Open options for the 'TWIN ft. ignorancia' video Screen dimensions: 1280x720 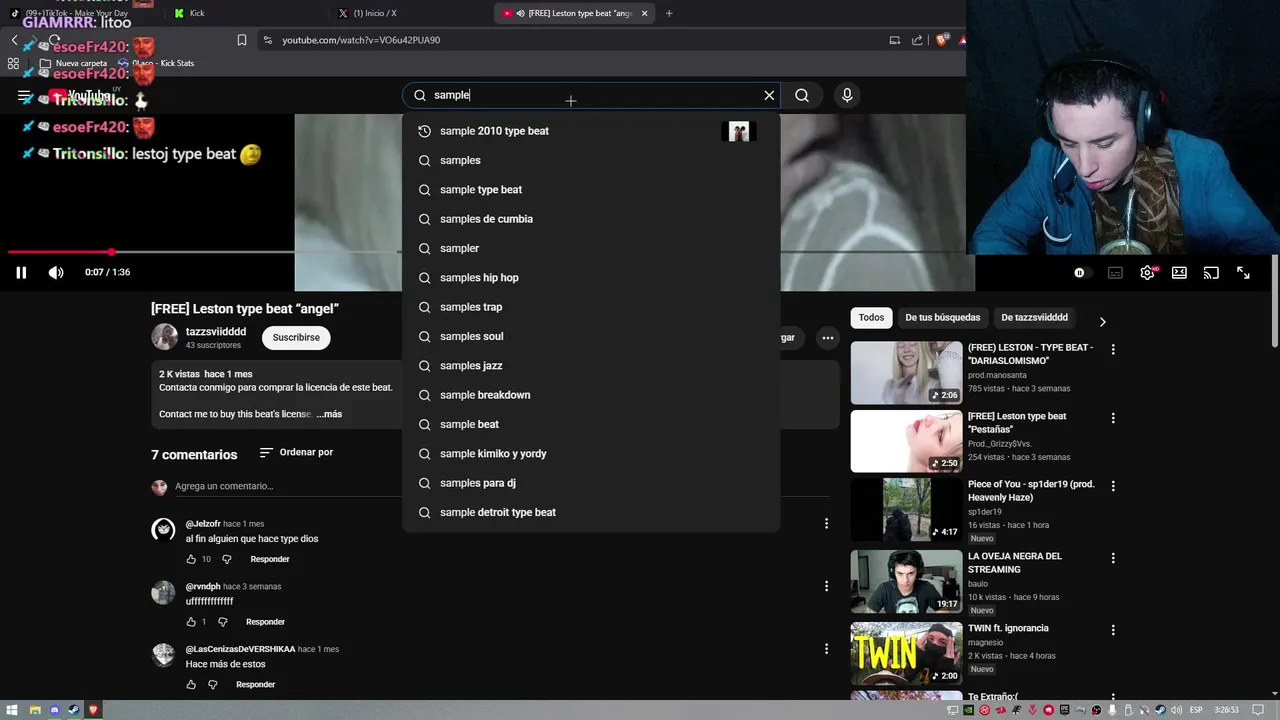coord(1113,630)
